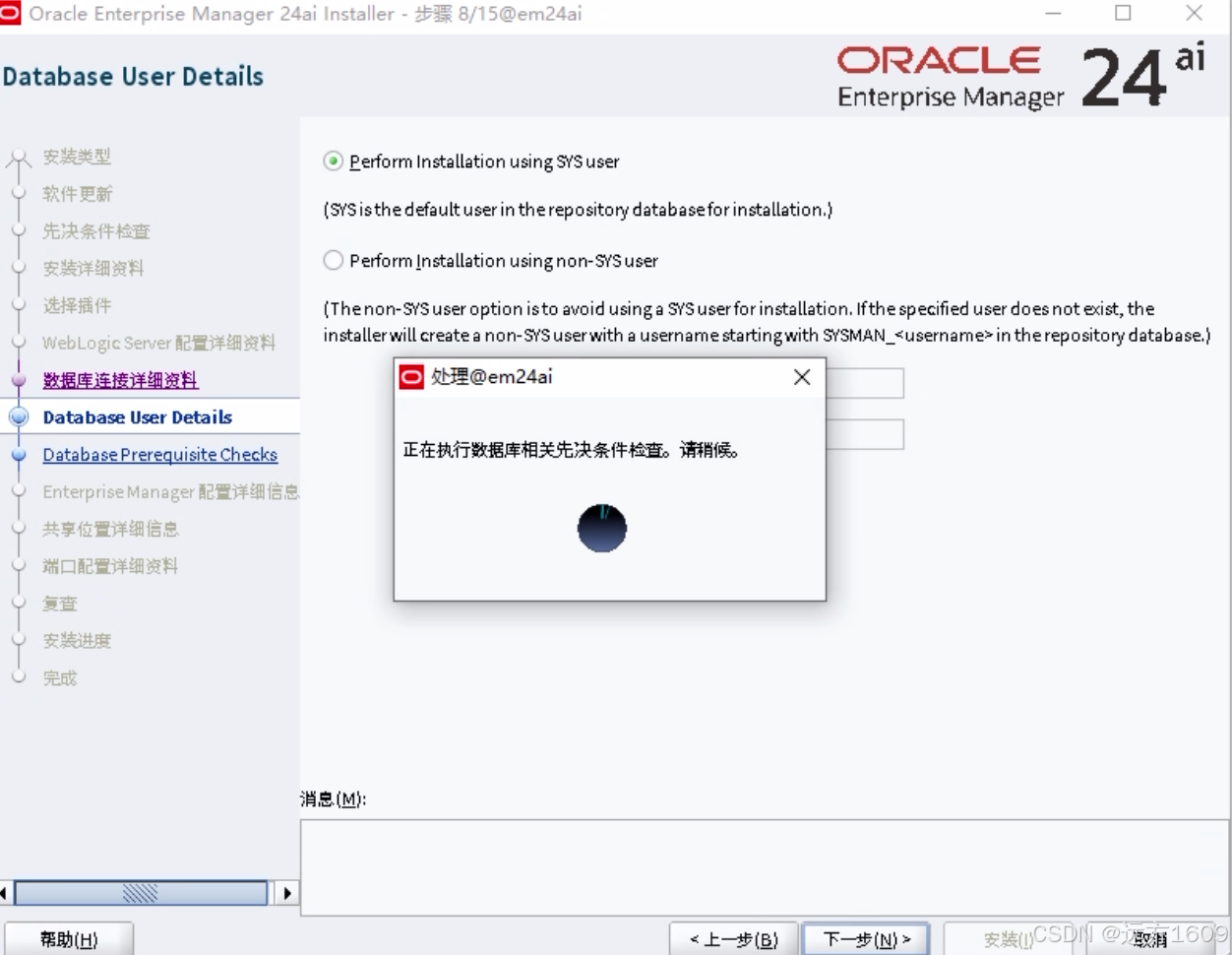Image resolution: width=1232 pixels, height=955 pixels.
Task: Click the 下一步(N) button
Action: (866, 939)
